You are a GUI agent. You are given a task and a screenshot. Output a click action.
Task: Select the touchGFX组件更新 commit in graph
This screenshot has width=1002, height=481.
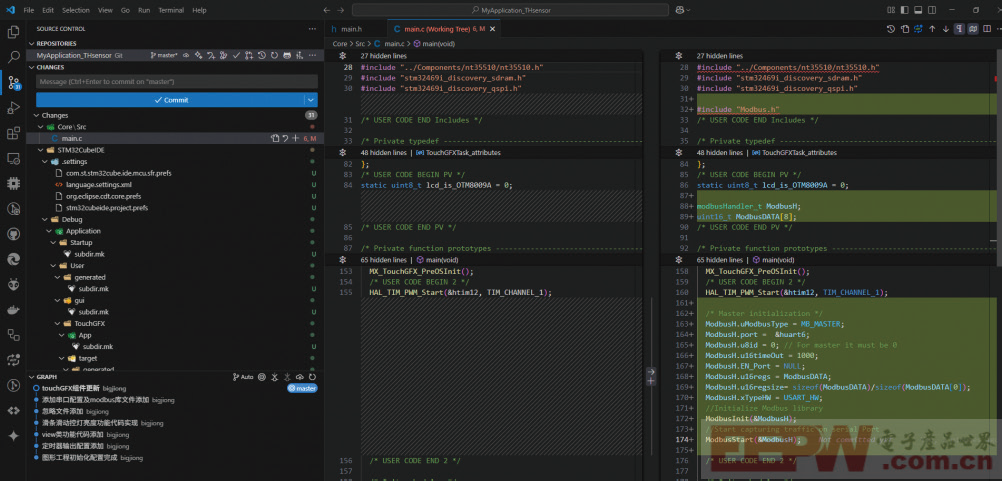pos(72,388)
